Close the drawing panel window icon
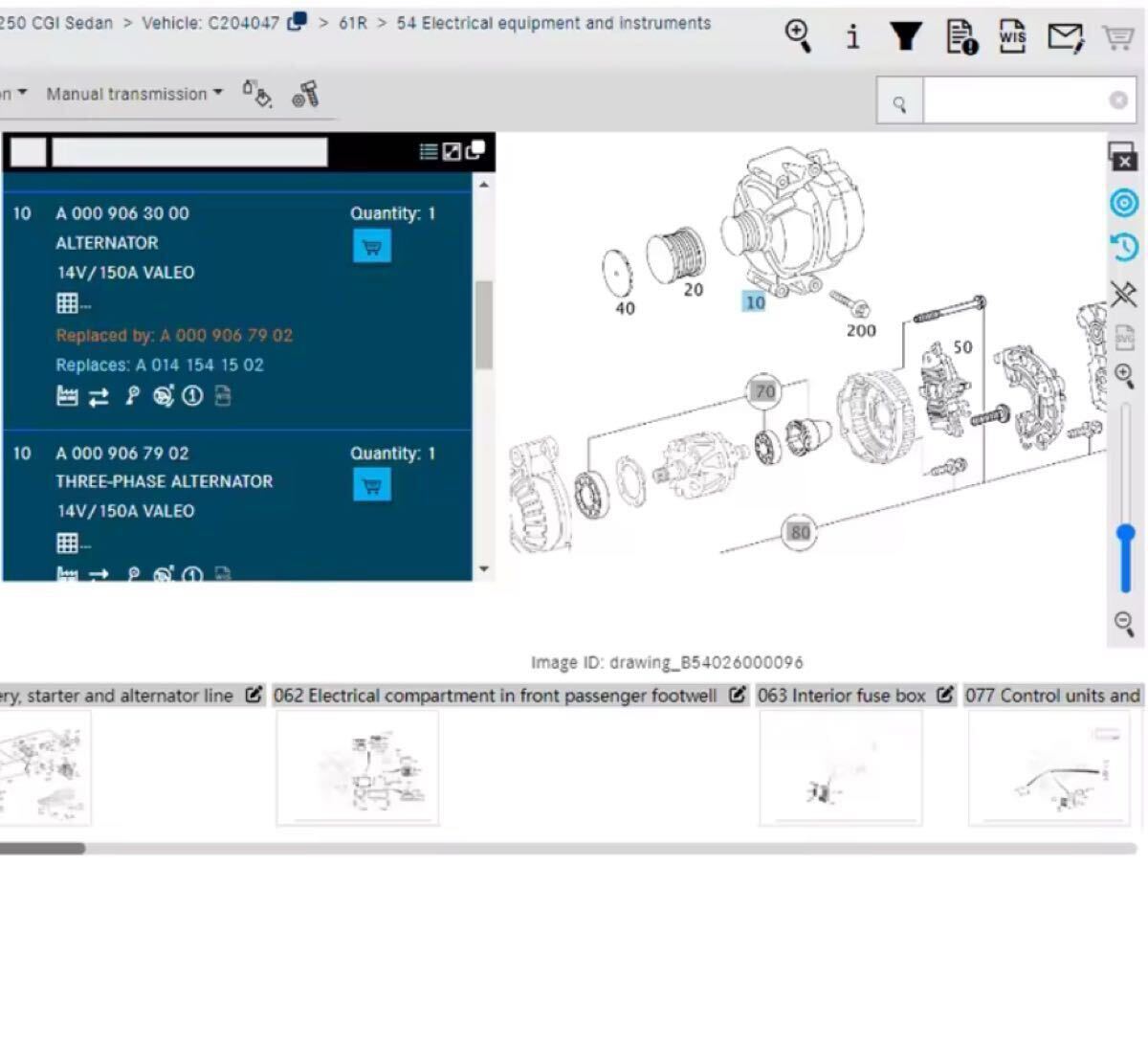Screen dimensions: 1148x1064 click(1123, 156)
